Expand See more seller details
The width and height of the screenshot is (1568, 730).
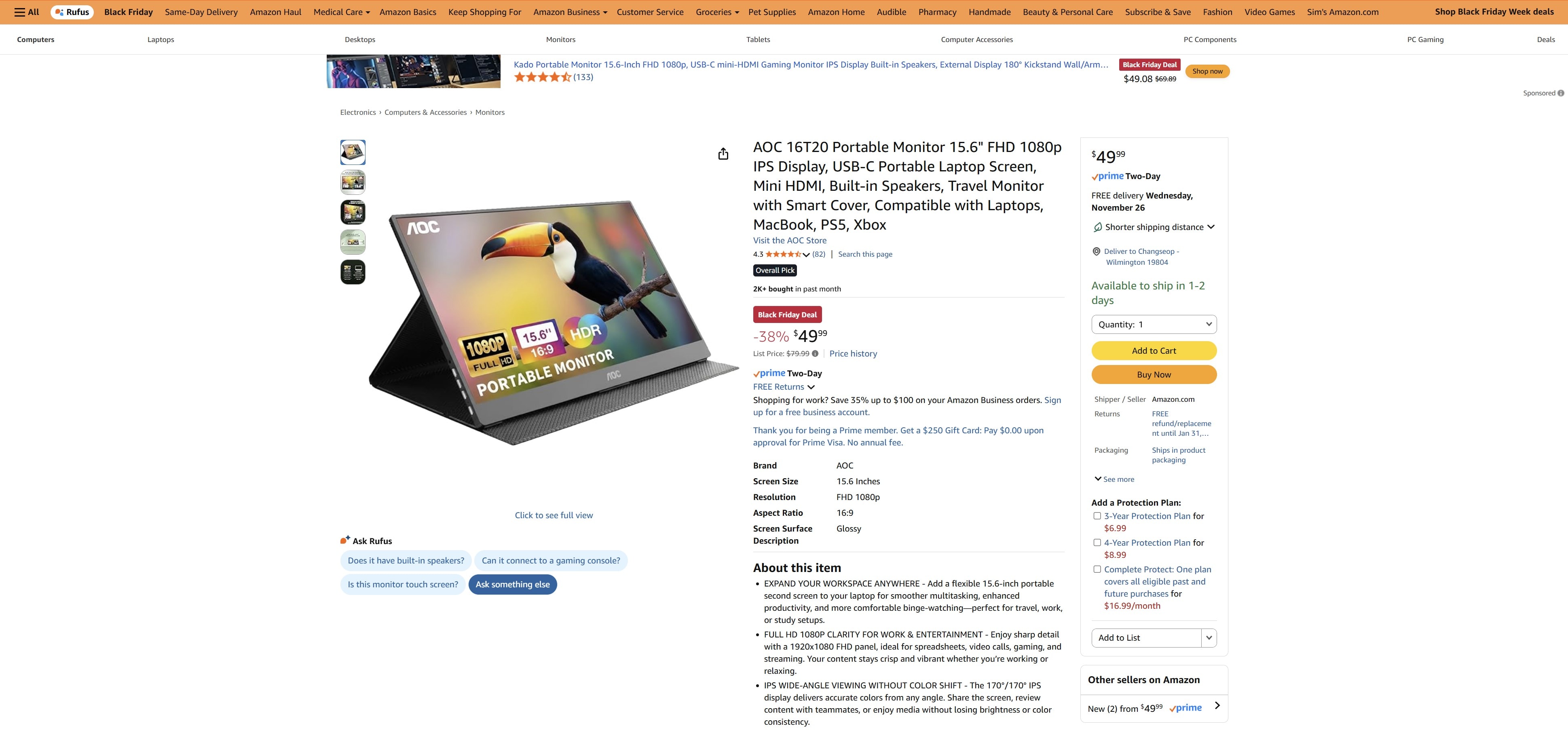click(1114, 479)
